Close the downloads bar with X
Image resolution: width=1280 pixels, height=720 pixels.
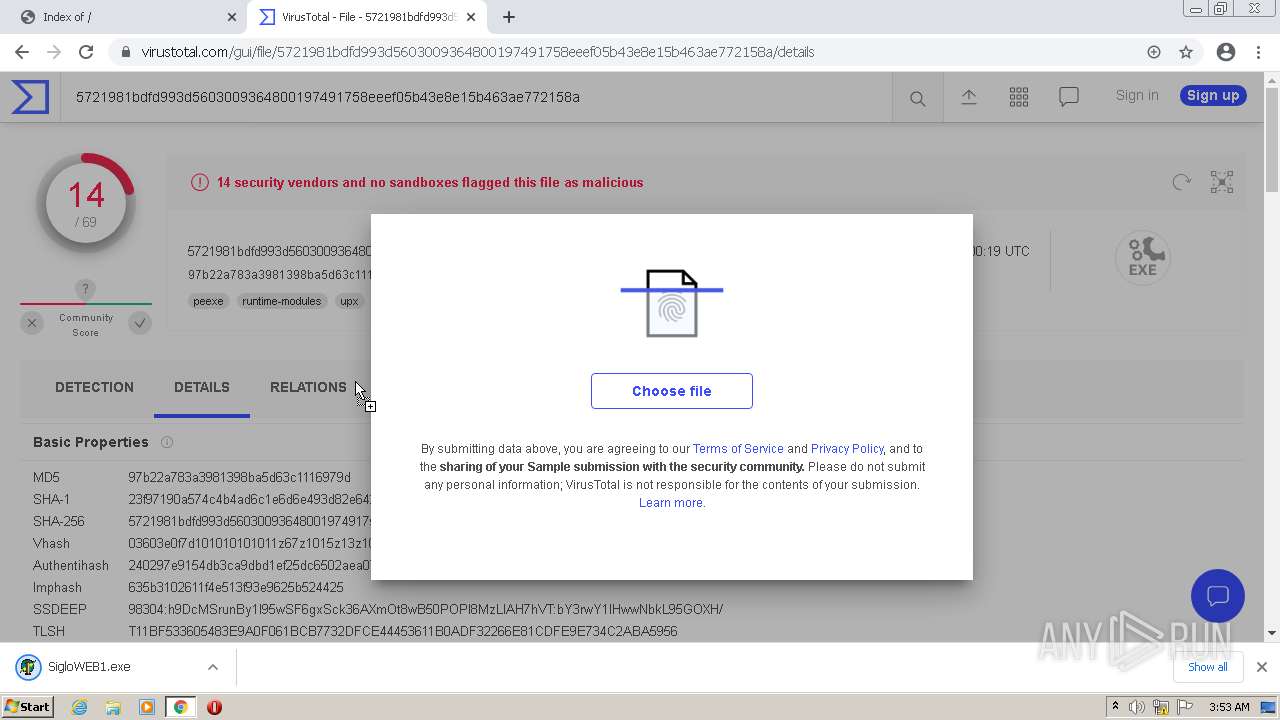click(1262, 667)
